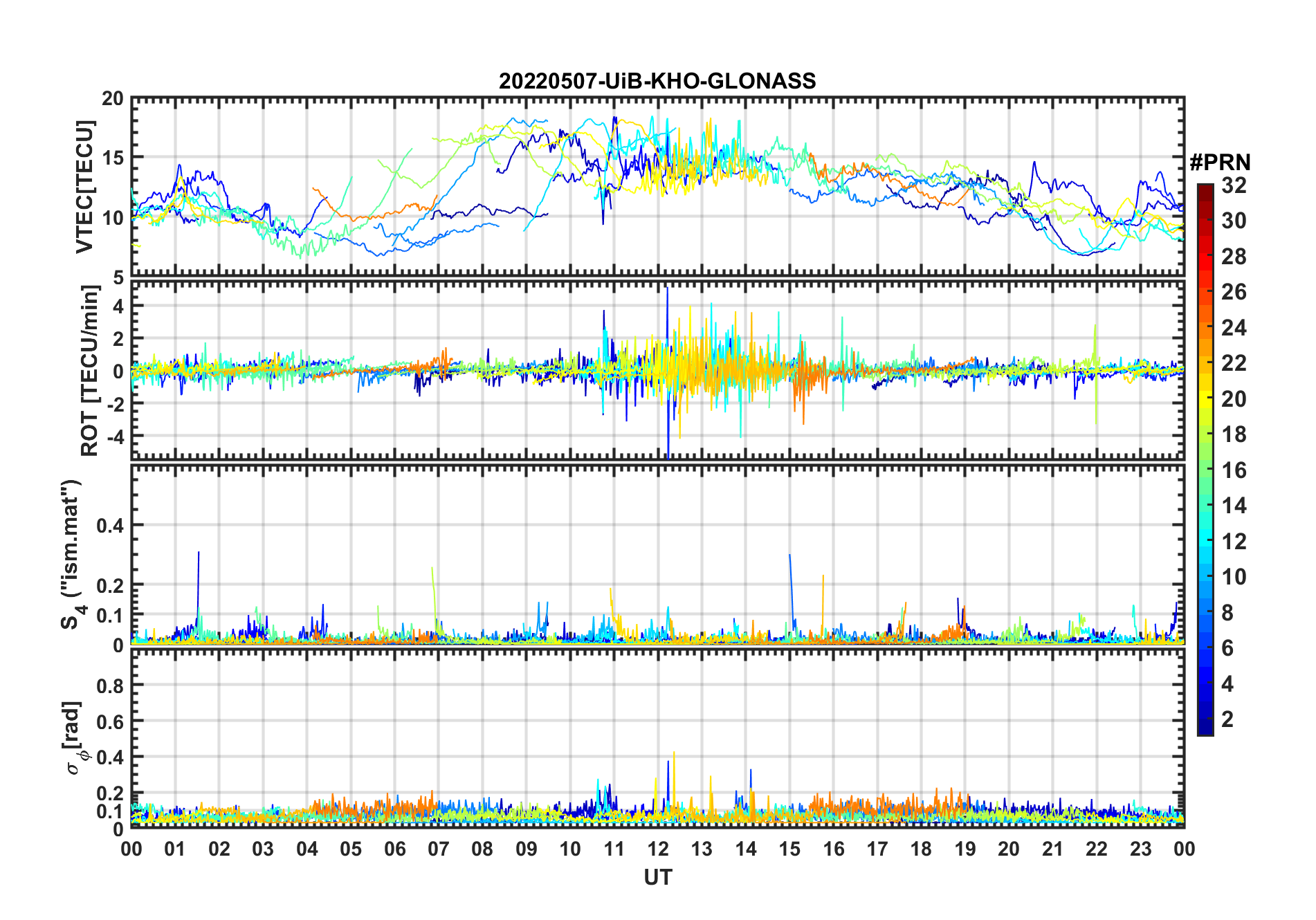Viewport: 1316px width, 920px height.
Task: Click the S4 ("ism.mat") axis label
Action: pos(72,554)
